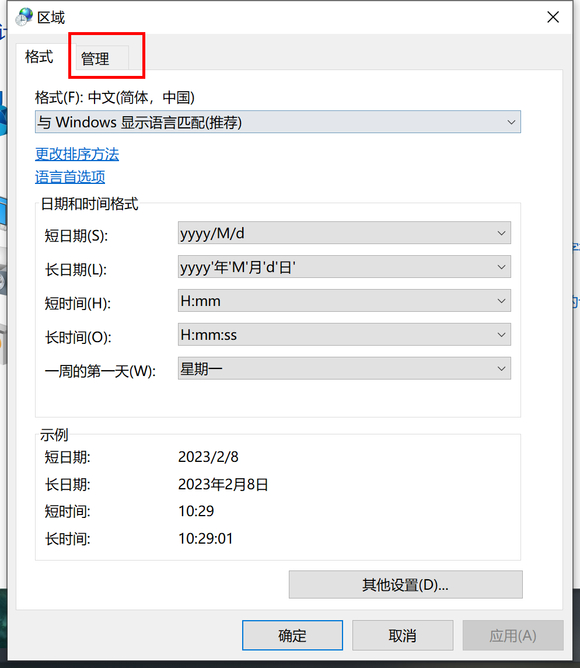Expand the 短日期 yyyy/M/d dropdown
580x668 pixels.
tap(344, 233)
